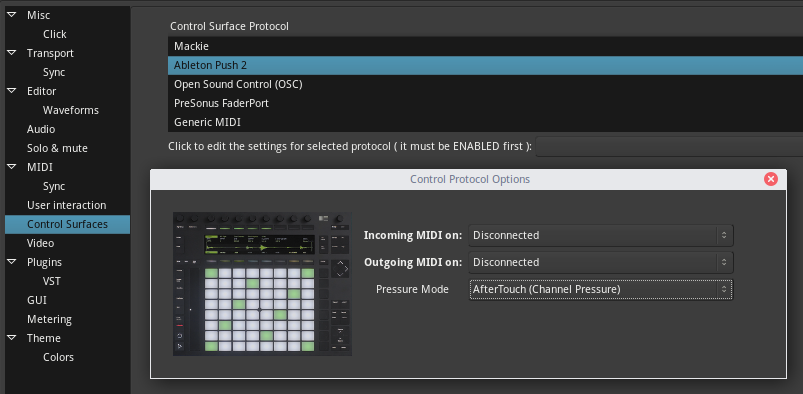
Task: Select the Control Surfaces page
Action: [67, 224]
